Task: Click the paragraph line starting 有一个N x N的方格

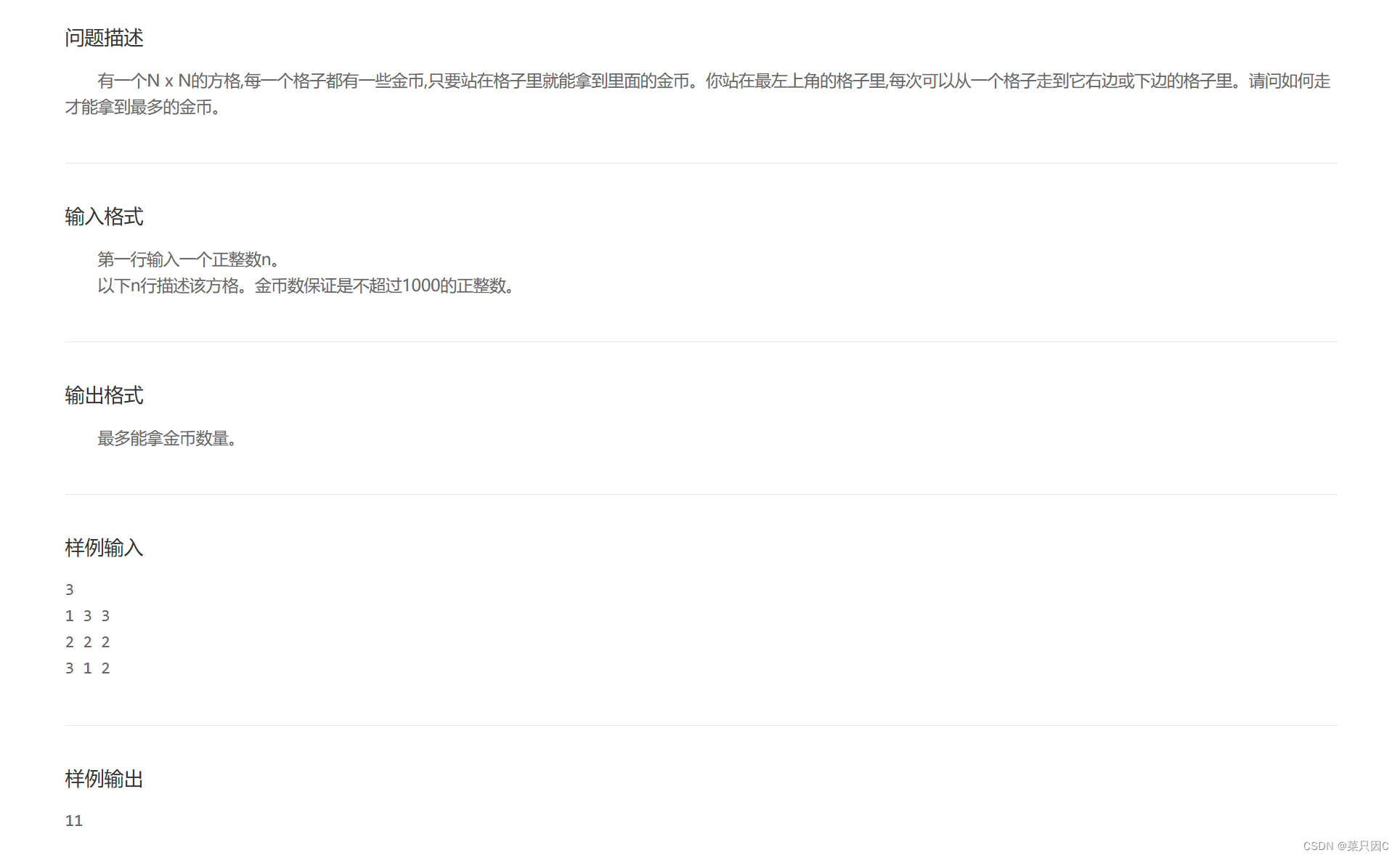Action: click(x=714, y=81)
